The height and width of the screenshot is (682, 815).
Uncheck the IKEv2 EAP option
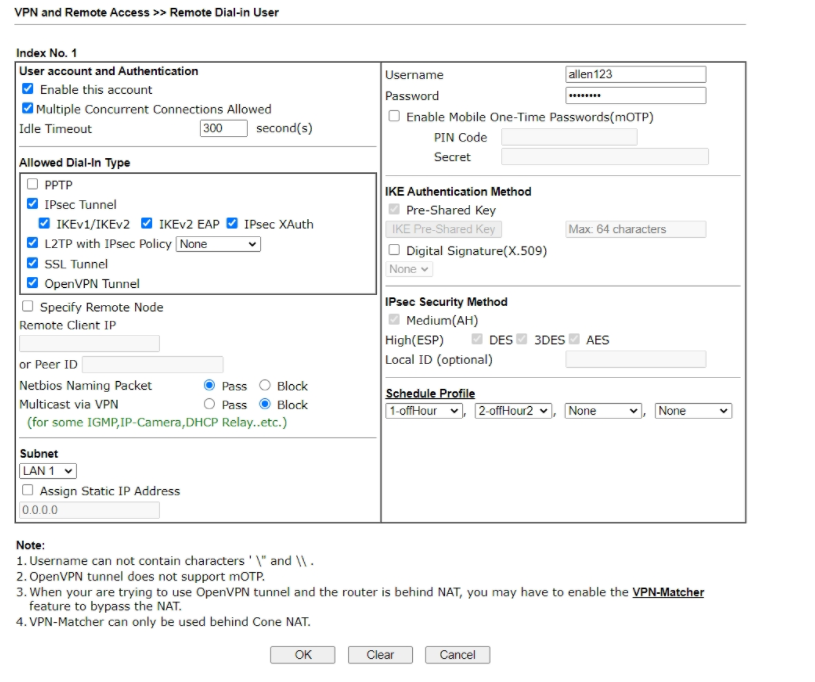(x=147, y=224)
